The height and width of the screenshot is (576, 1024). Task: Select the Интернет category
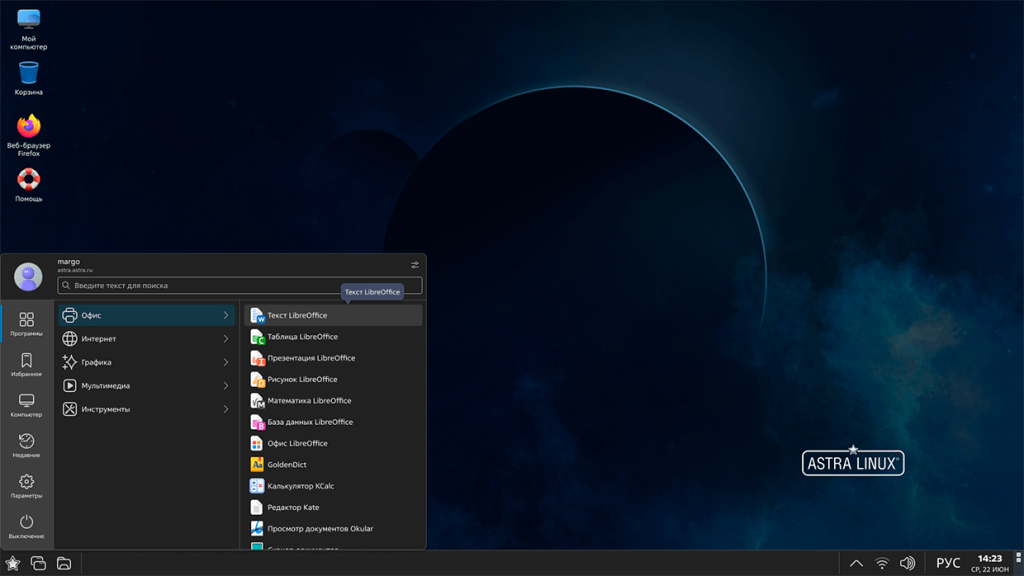146,339
